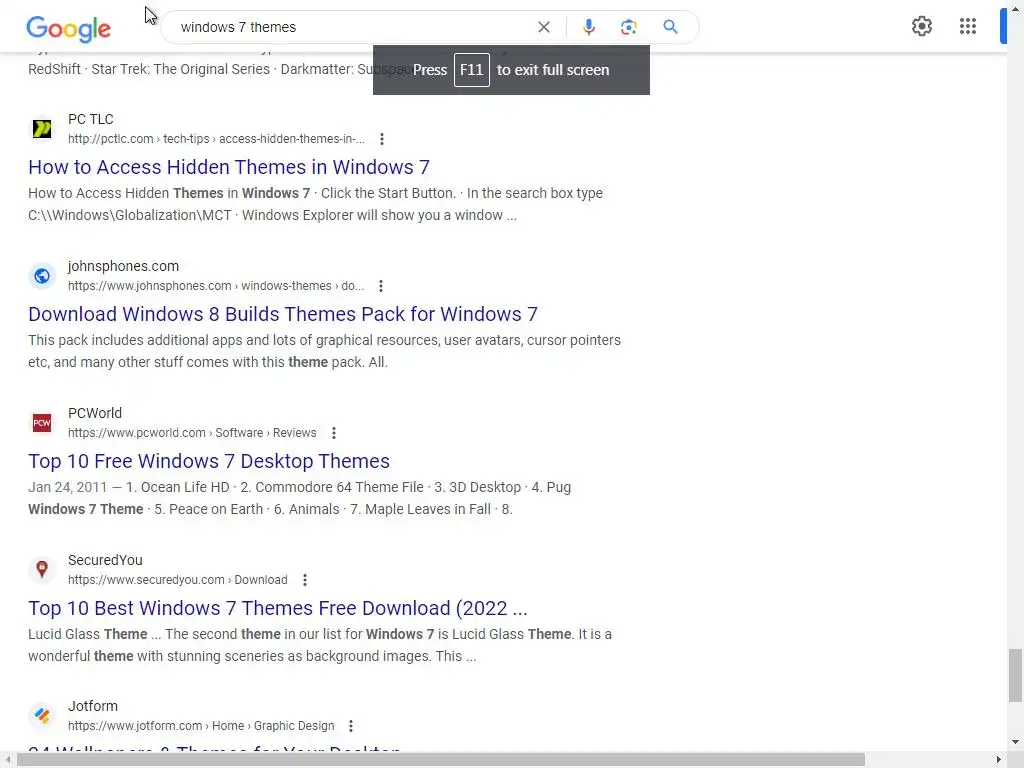The width and height of the screenshot is (1024, 768).
Task: Click the www.pcworld.com Software Reviews URL
Action: [192, 433]
